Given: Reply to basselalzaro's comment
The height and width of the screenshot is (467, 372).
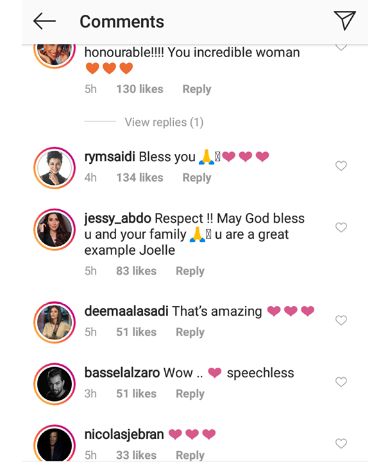Looking at the screenshot, I should coord(190,394).
